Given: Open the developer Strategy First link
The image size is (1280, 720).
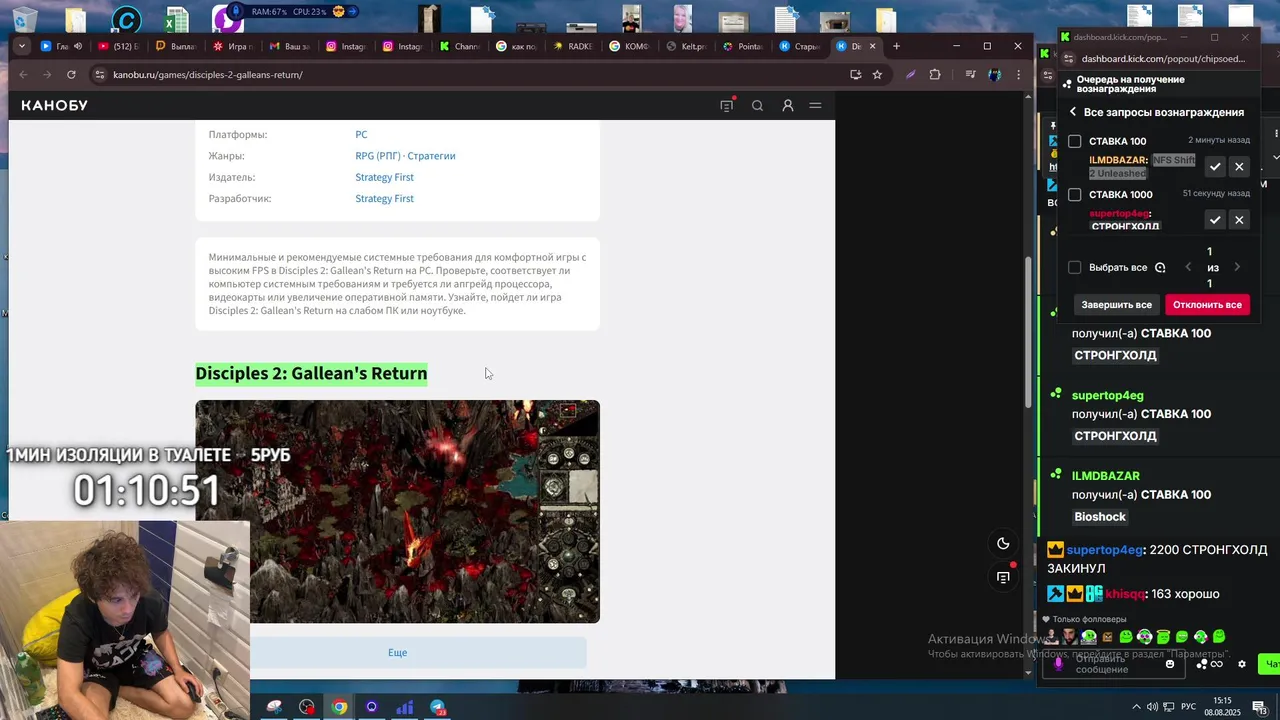Looking at the screenshot, I should click(384, 198).
